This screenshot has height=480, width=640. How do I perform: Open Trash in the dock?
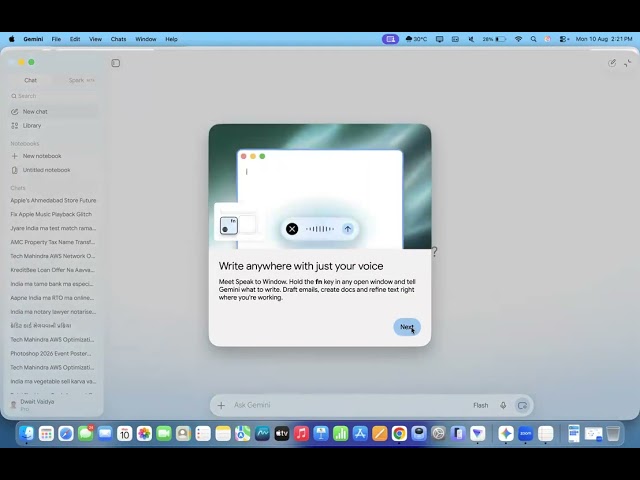(613, 433)
